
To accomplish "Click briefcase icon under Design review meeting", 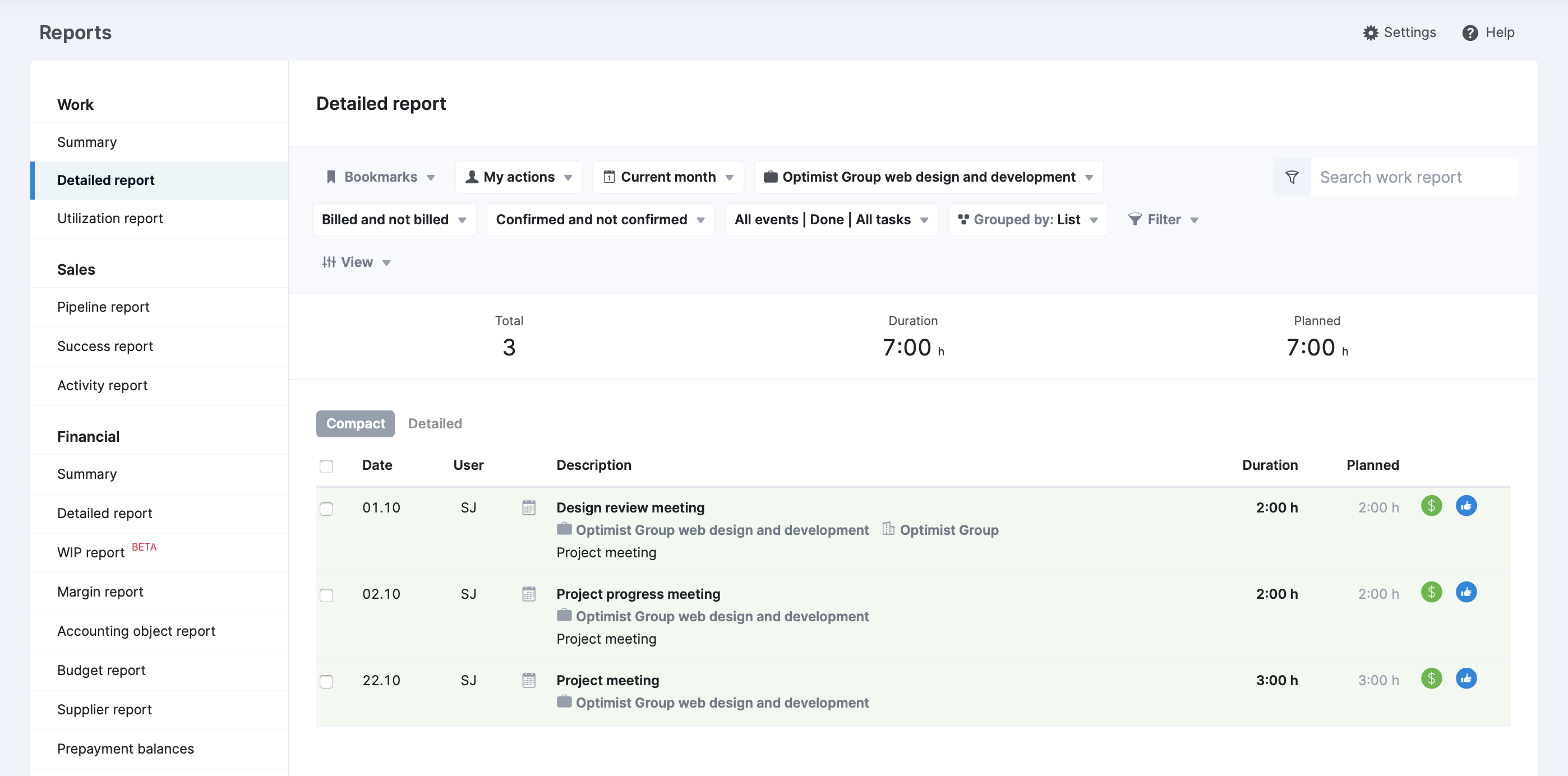I will 564,529.
